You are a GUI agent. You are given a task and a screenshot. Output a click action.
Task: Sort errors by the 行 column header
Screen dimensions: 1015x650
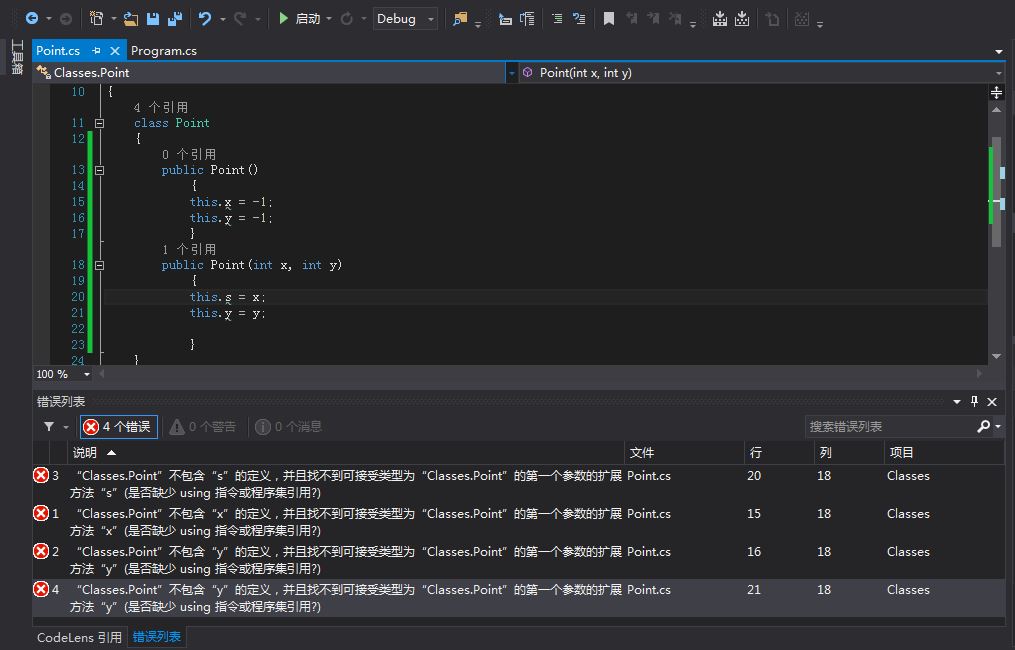[779, 453]
